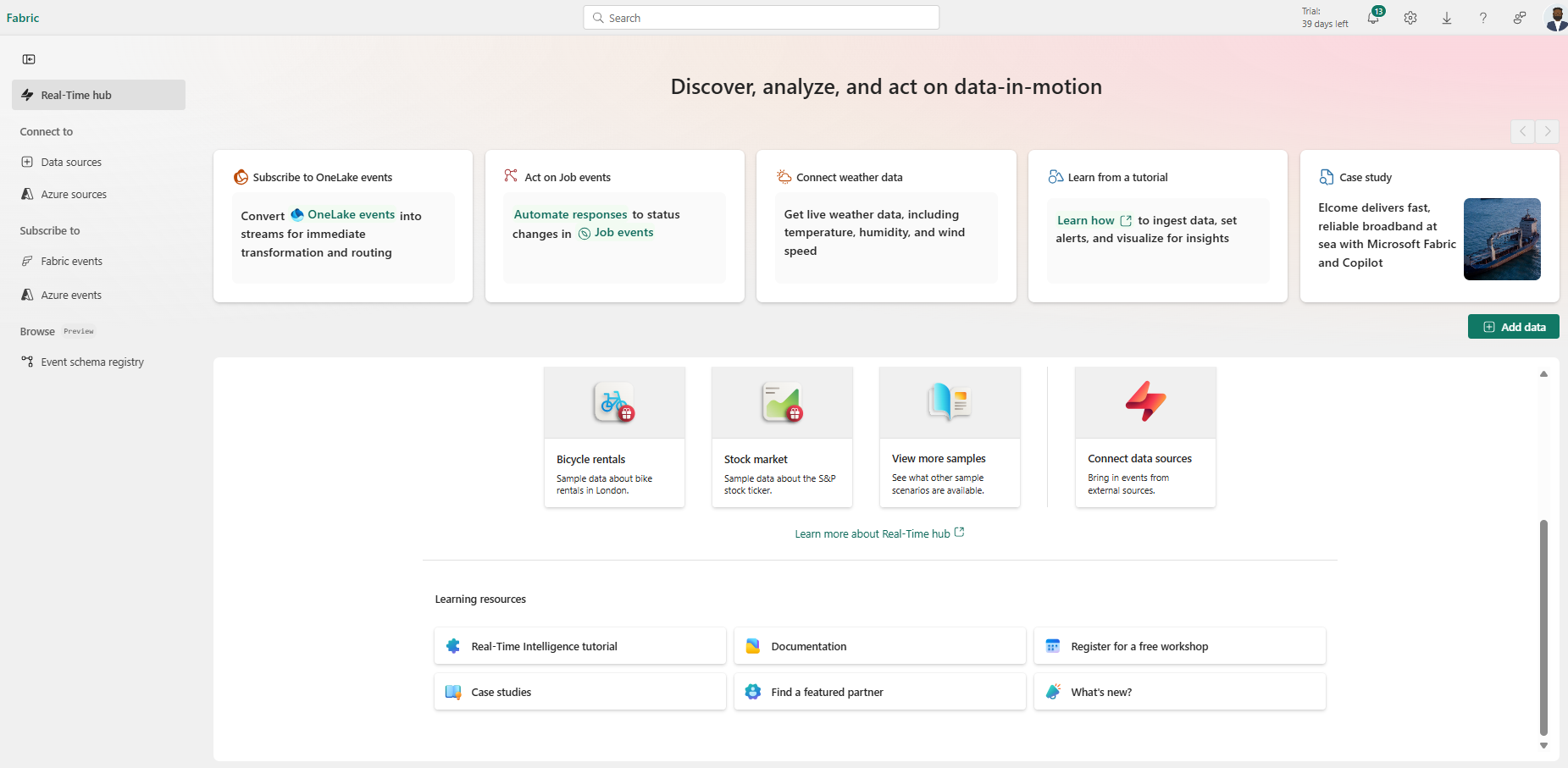Open the Help question mark icon

[1482, 18]
